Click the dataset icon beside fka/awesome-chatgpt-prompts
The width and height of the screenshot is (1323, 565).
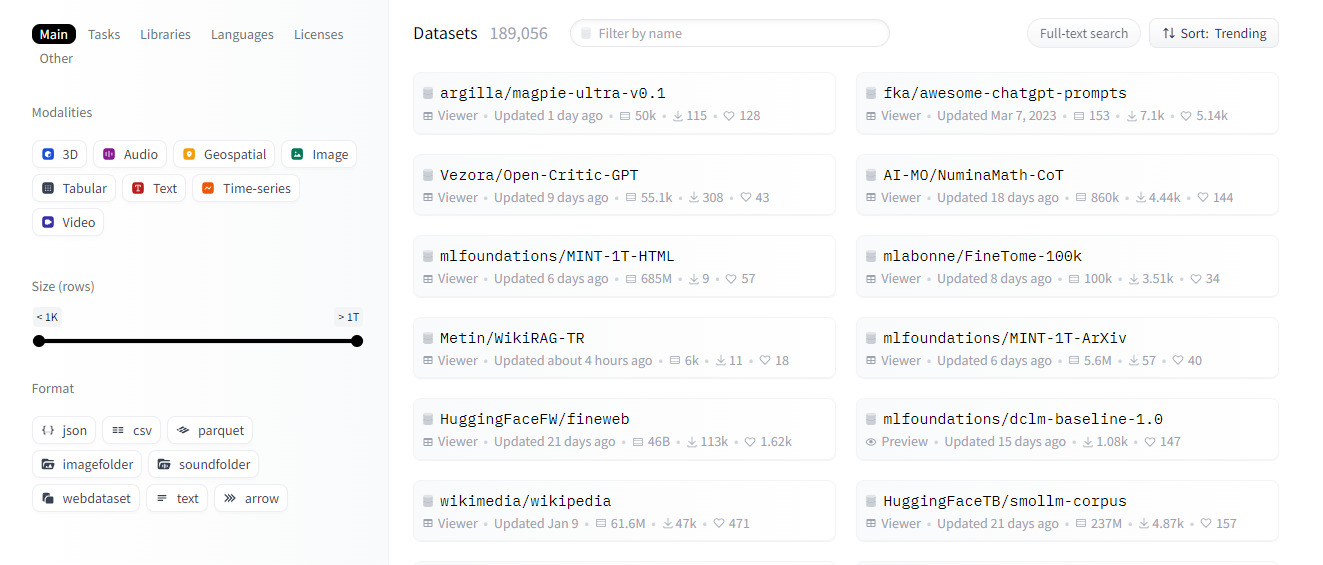(x=871, y=93)
